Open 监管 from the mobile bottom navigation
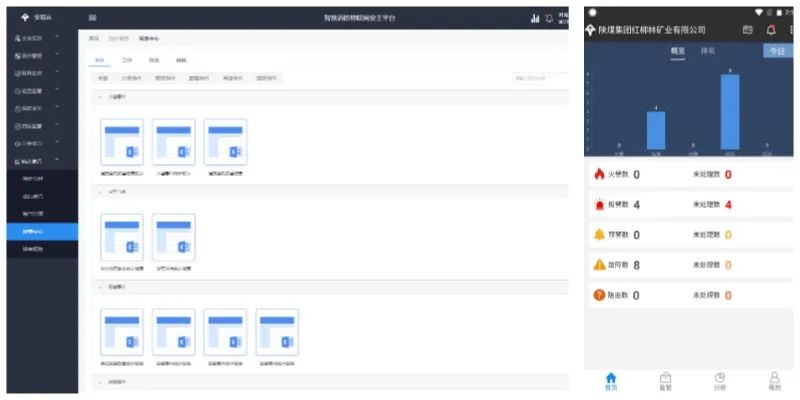The height and width of the screenshot is (400, 800). click(665, 380)
